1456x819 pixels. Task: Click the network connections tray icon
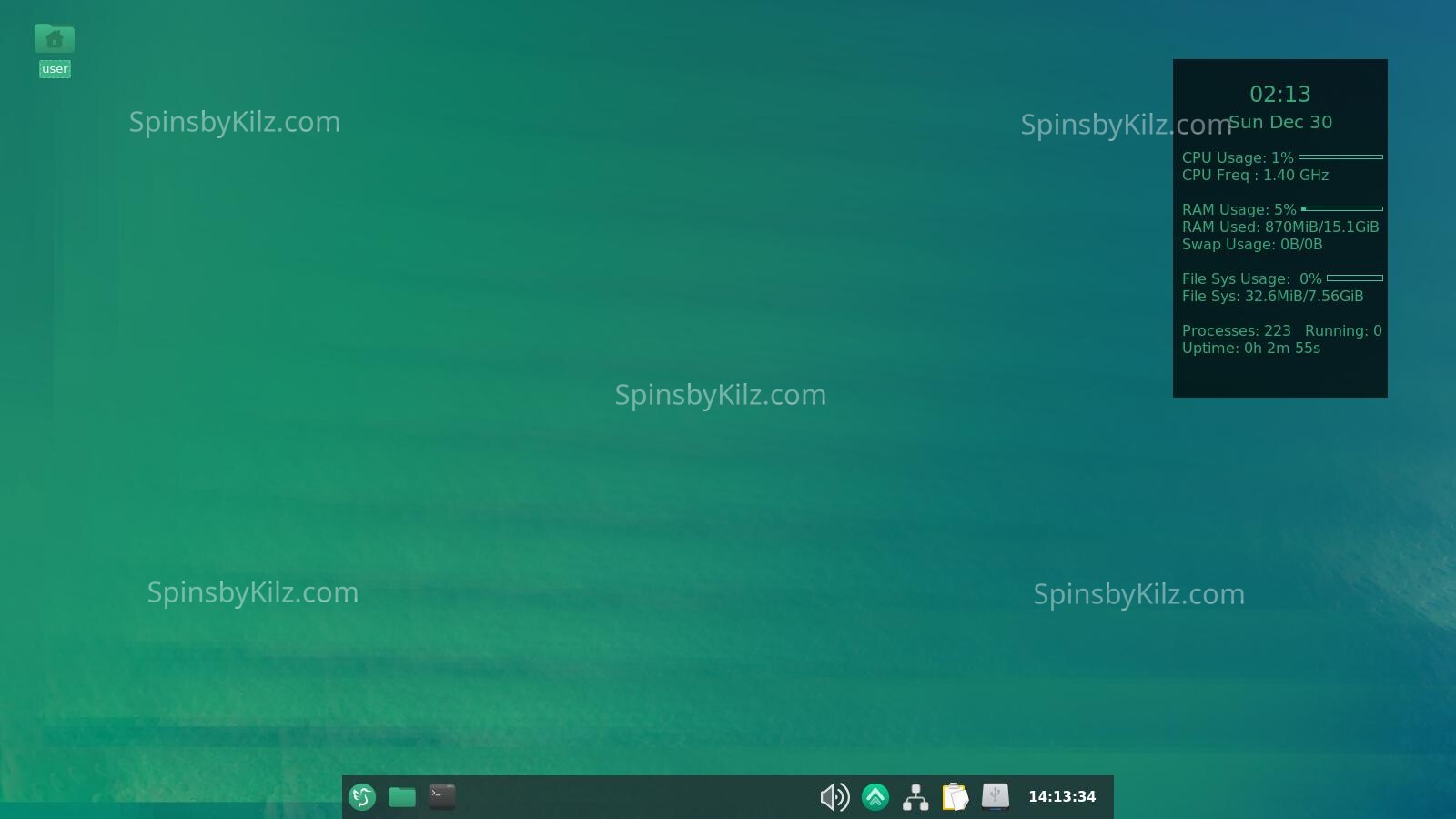[x=915, y=797]
